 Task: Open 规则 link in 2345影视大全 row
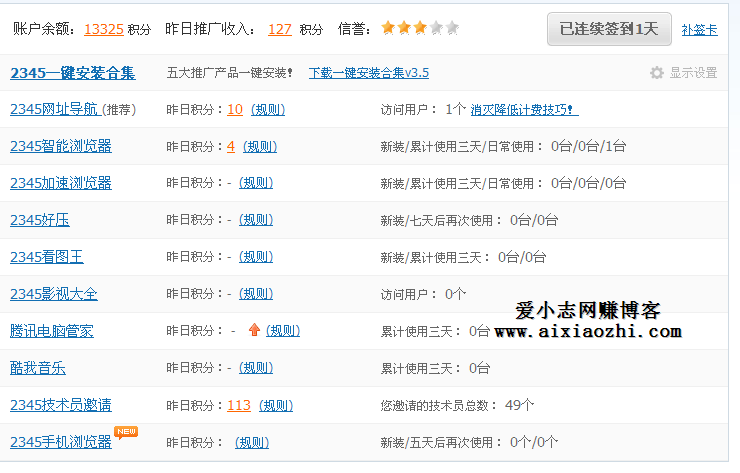(x=256, y=294)
